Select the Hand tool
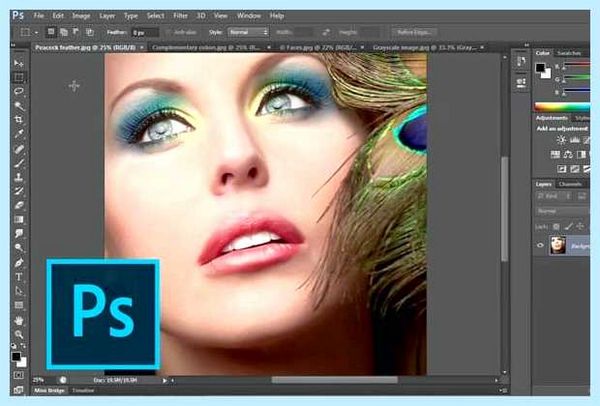This screenshot has height=406, width=600. 18,320
